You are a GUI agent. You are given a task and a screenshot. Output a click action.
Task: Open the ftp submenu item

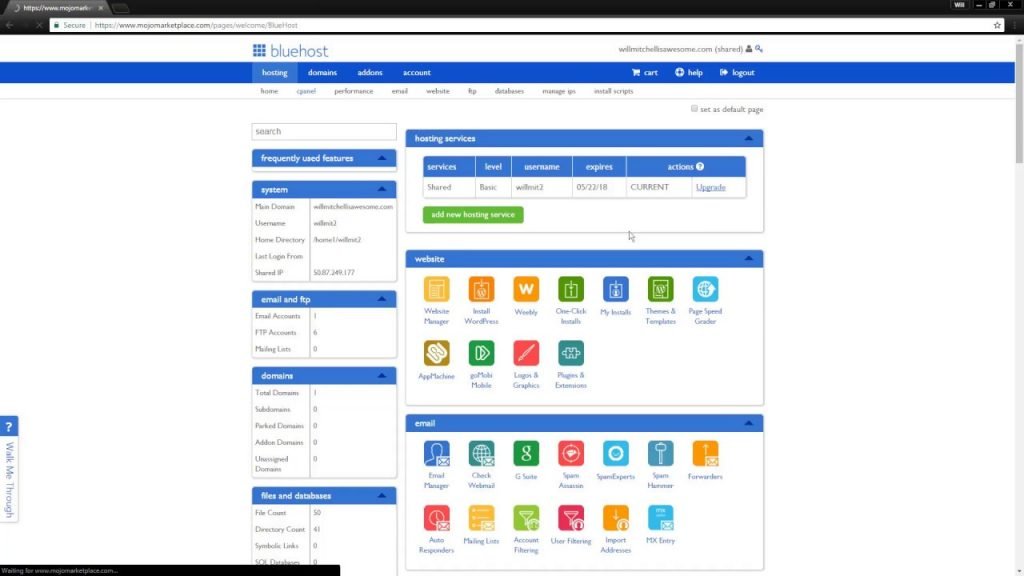coord(472,91)
